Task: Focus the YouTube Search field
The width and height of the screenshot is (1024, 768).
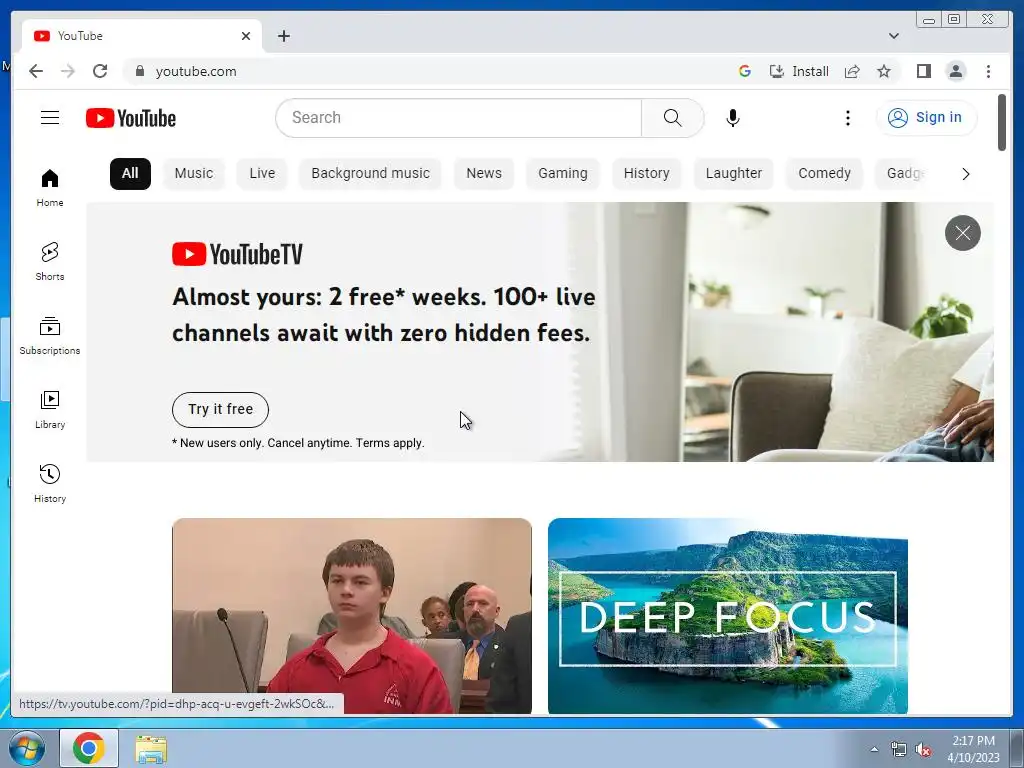Action: [458, 118]
